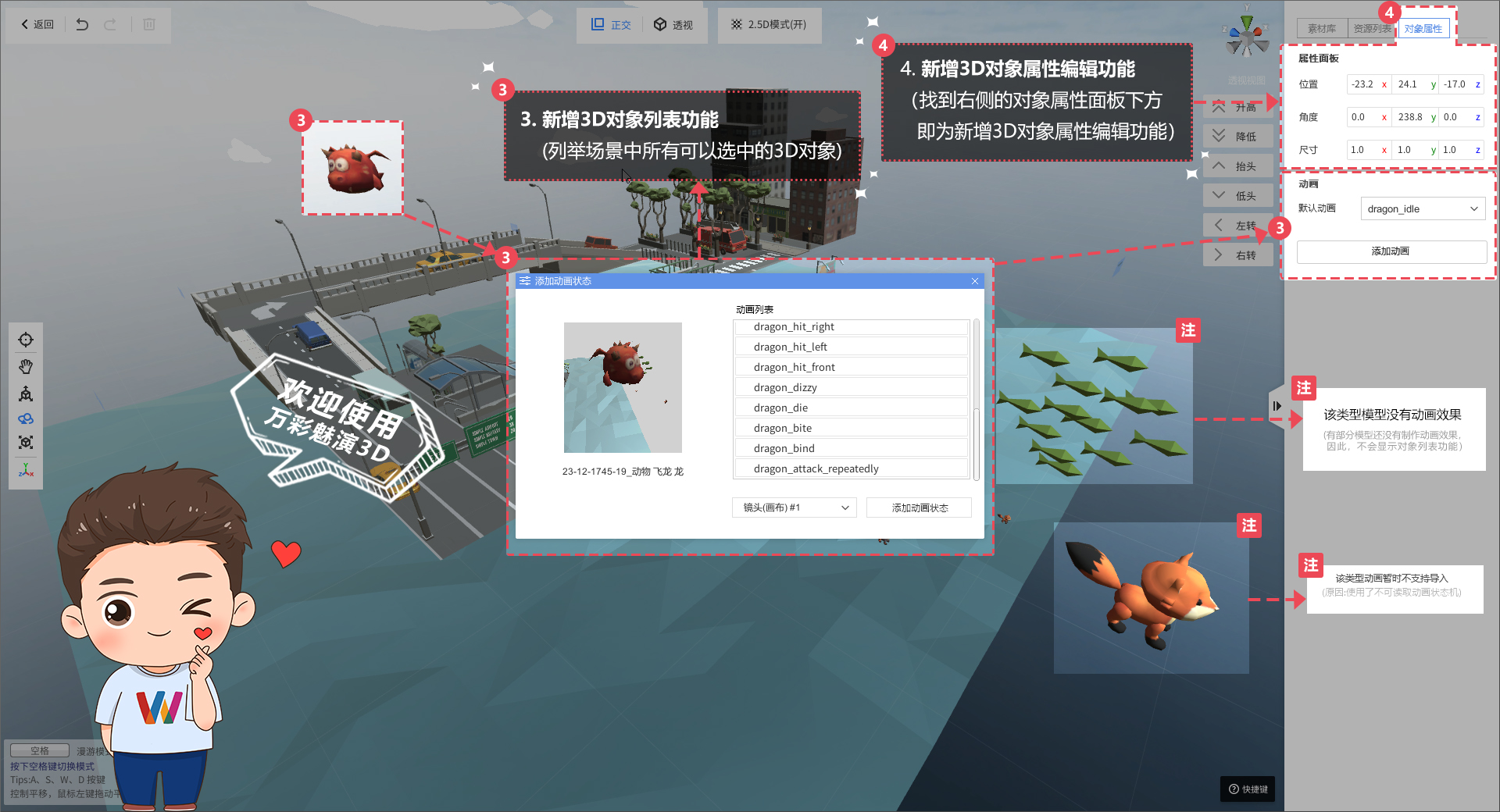Click the 低头 look down button

click(x=1238, y=195)
